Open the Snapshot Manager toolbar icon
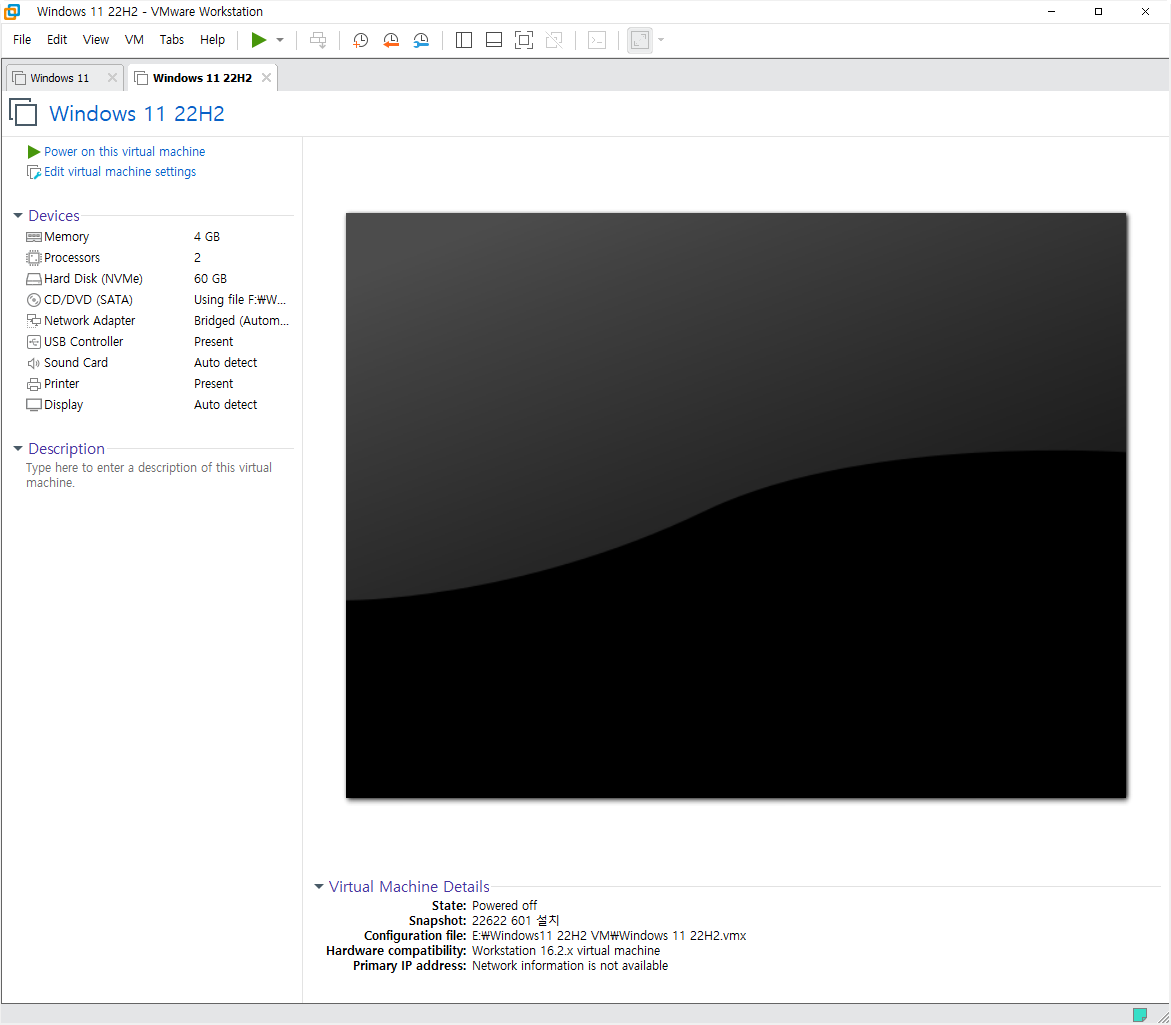Screen dimensions: 1171x1025 (x=421, y=40)
